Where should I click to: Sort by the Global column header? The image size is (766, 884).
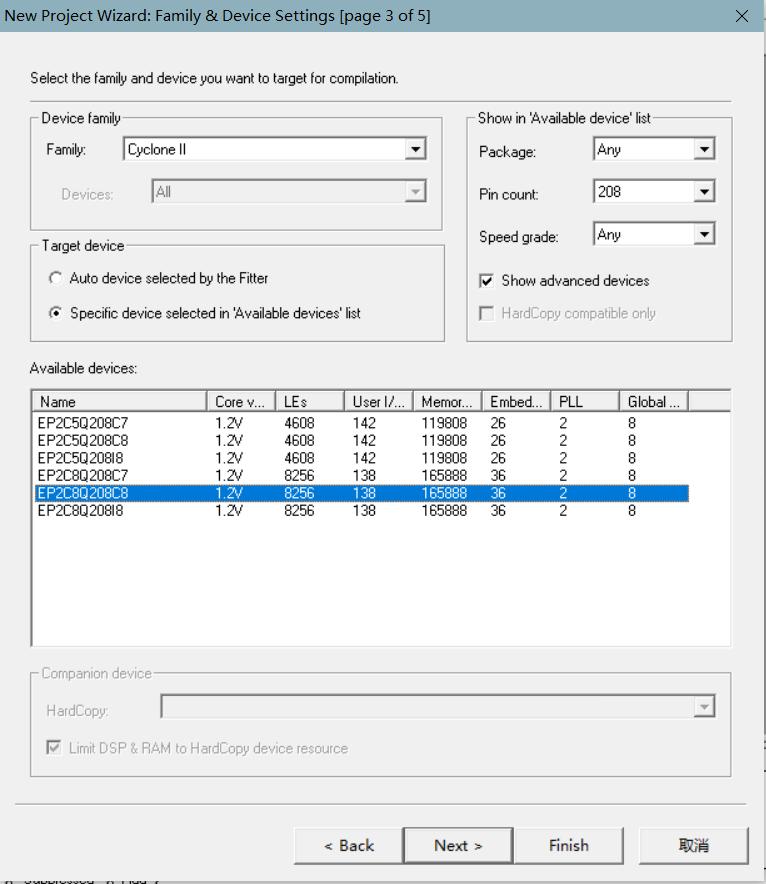[653, 401]
